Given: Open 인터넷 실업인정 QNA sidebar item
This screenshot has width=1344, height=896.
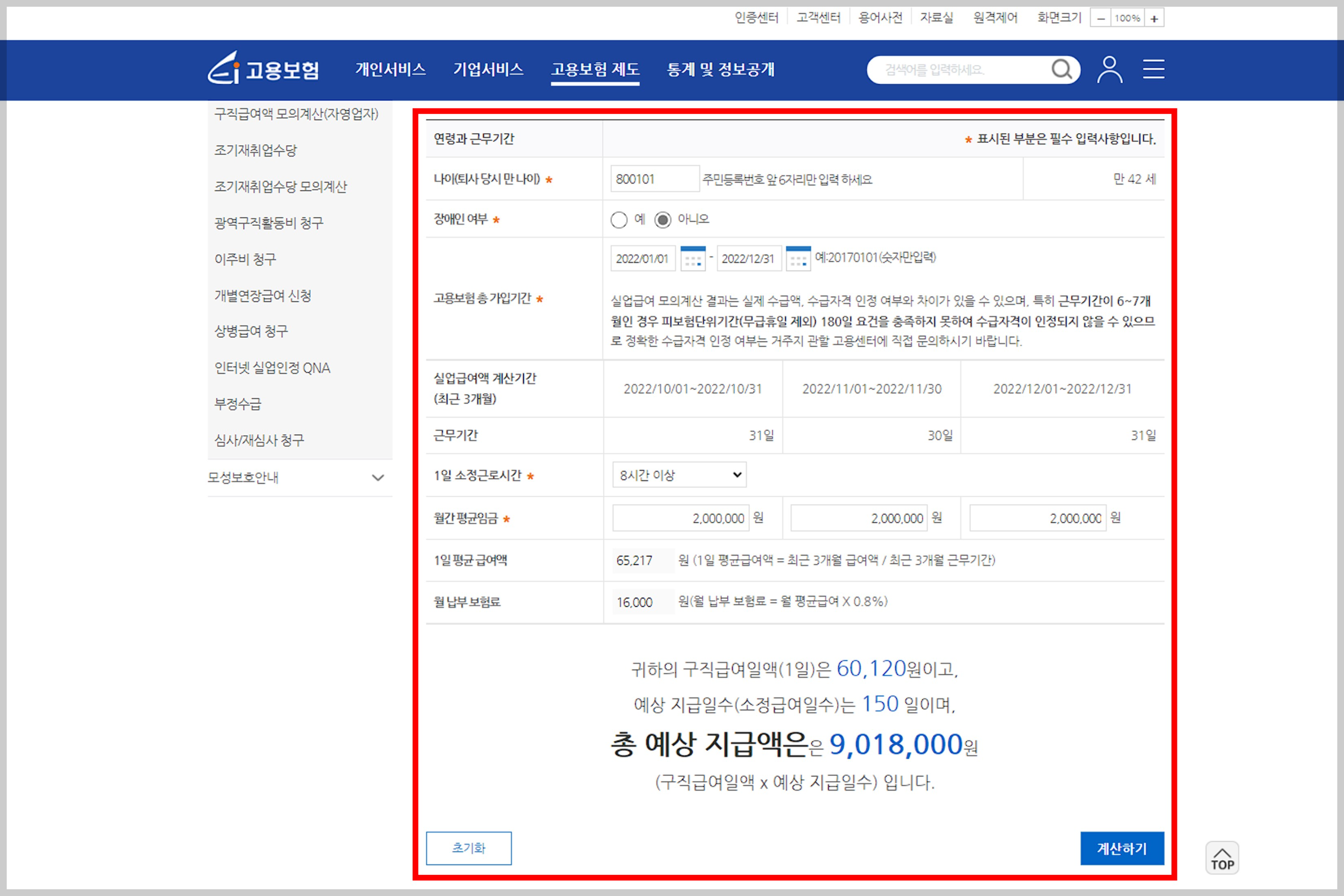Looking at the screenshot, I should [x=272, y=367].
